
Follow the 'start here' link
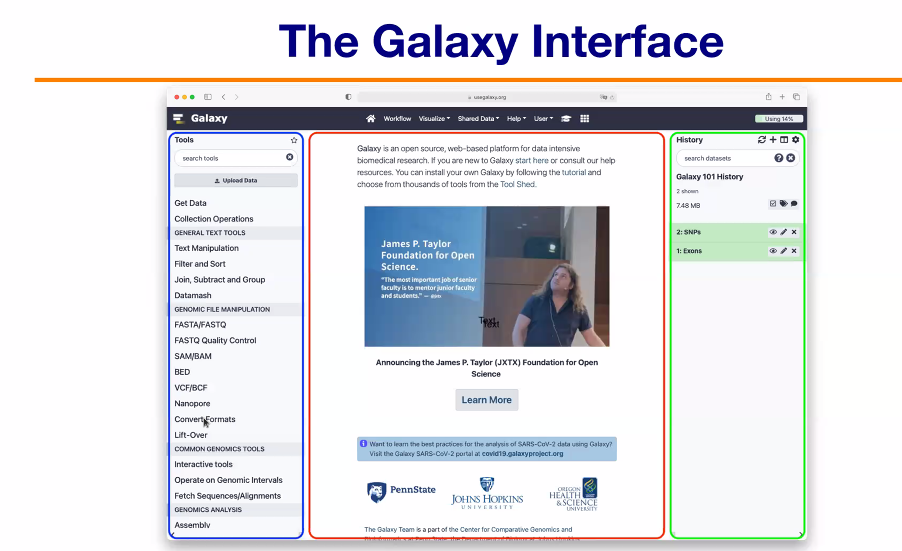coord(532,160)
